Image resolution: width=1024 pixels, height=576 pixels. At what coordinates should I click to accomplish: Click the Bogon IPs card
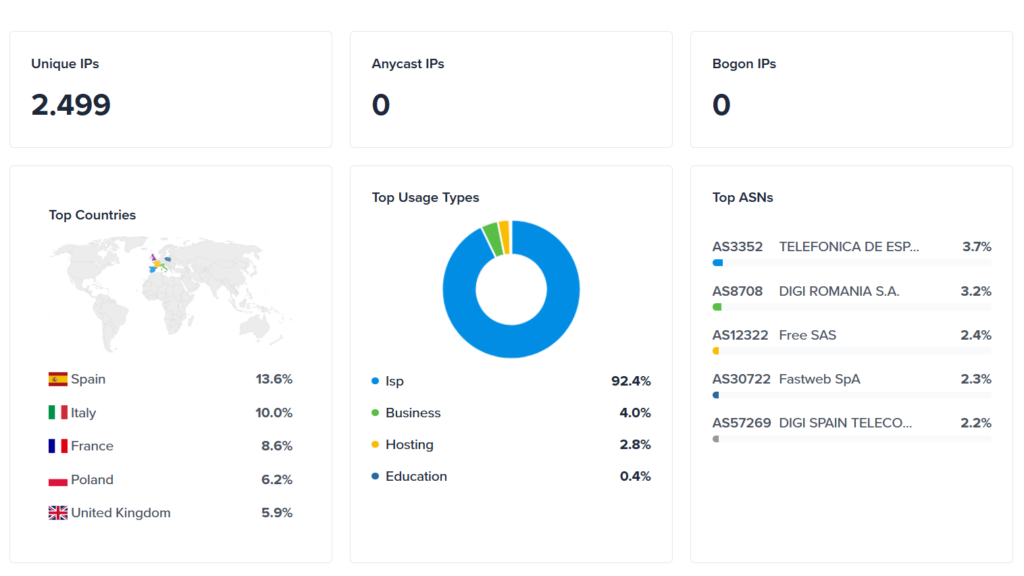point(851,89)
